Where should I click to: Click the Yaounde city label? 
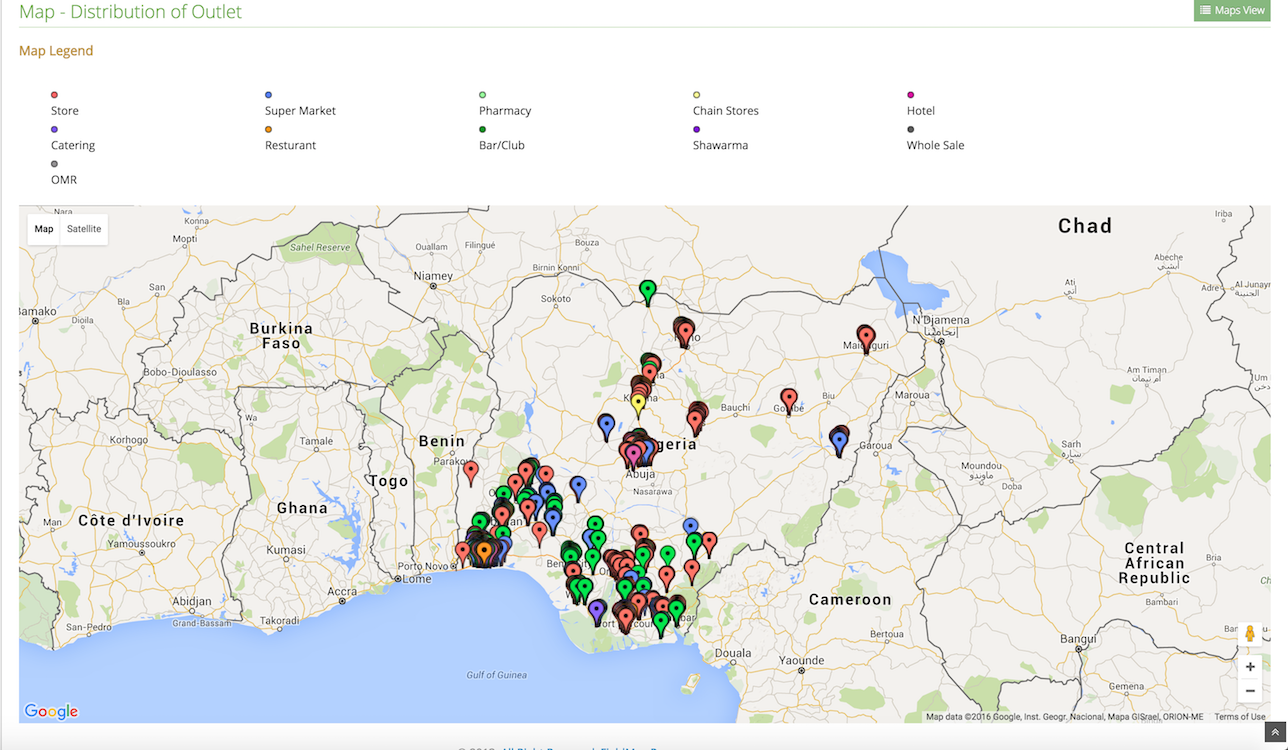[801, 661]
